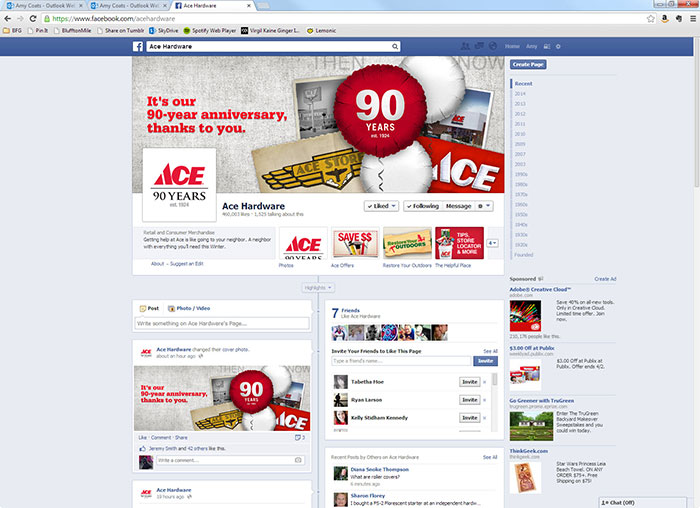This screenshot has height=508, width=700.
Task: Open Spotify Web Player bookmark
Action: 210,31
